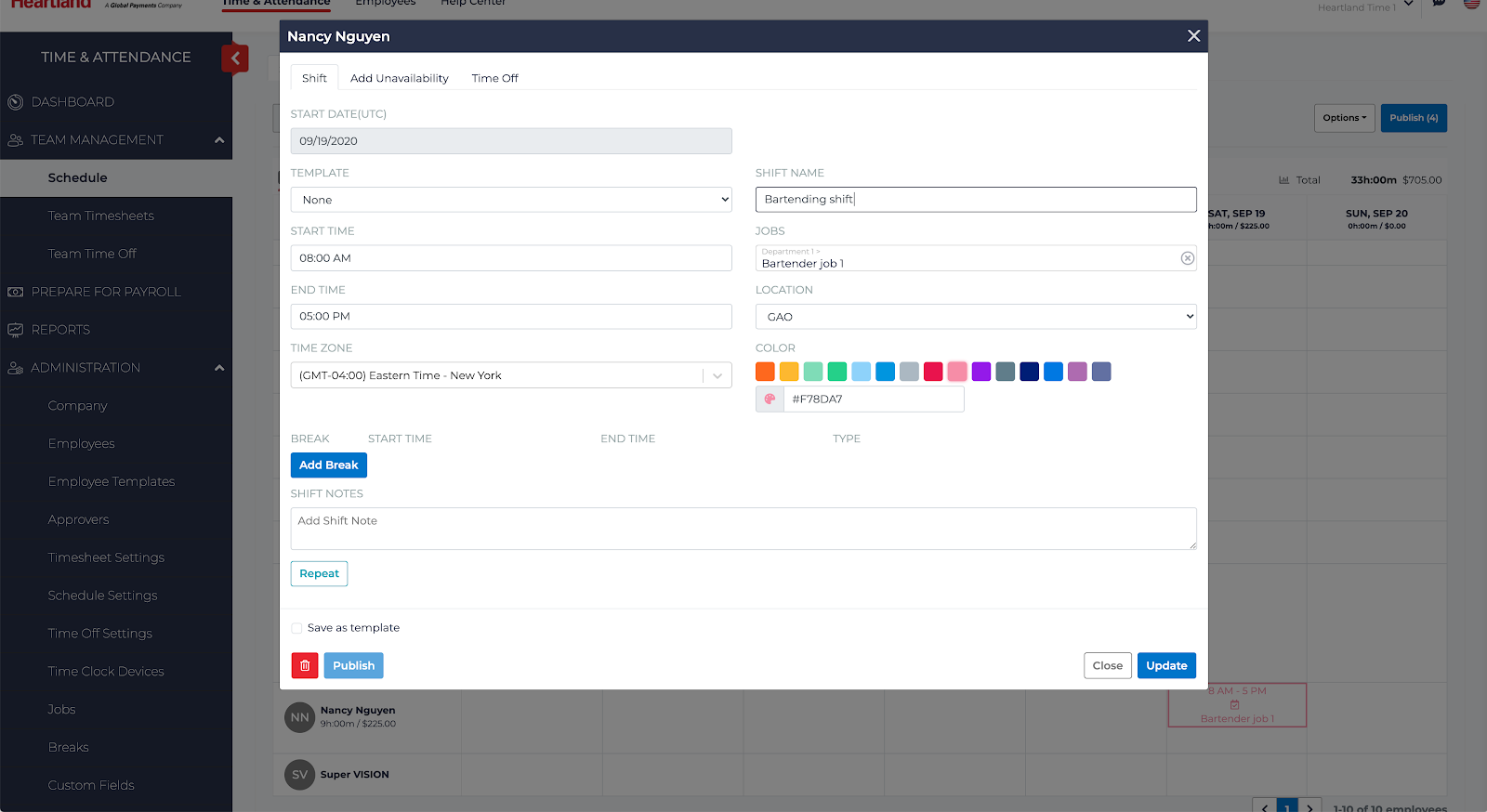Open the color palette picker icon
Image resolution: width=1487 pixels, height=812 pixels.
pyautogui.click(x=770, y=399)
